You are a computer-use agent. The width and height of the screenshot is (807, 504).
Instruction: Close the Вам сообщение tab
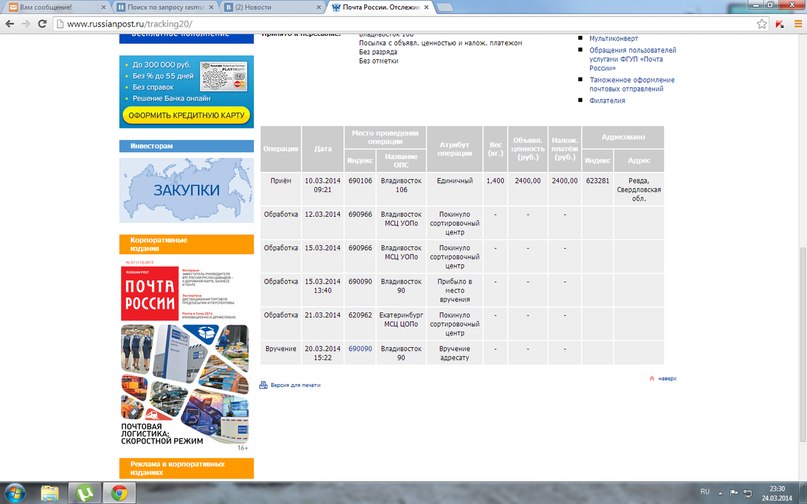pos(103,7)
